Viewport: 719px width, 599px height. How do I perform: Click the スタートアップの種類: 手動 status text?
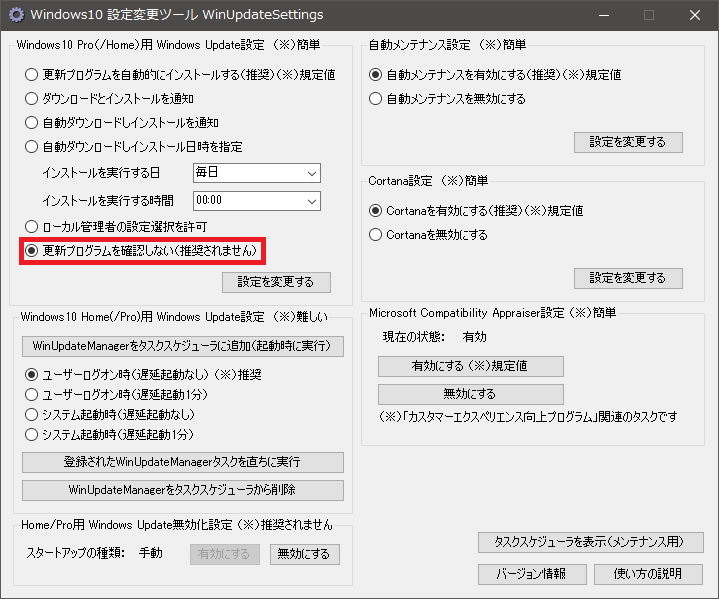(x=94, y=553)
